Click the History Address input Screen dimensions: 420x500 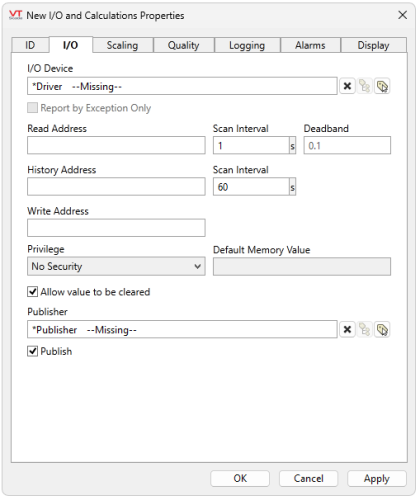(x=116, y=186)
